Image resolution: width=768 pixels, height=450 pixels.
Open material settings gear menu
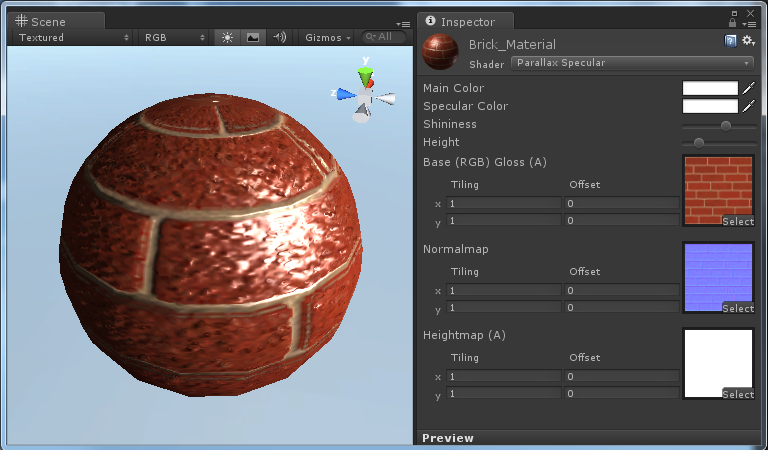pyautogui.click(x=748, y=41)
